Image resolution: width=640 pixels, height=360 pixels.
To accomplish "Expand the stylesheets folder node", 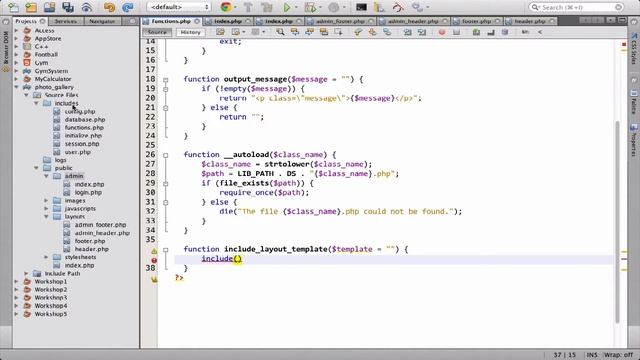I will (x=46, y=257).
